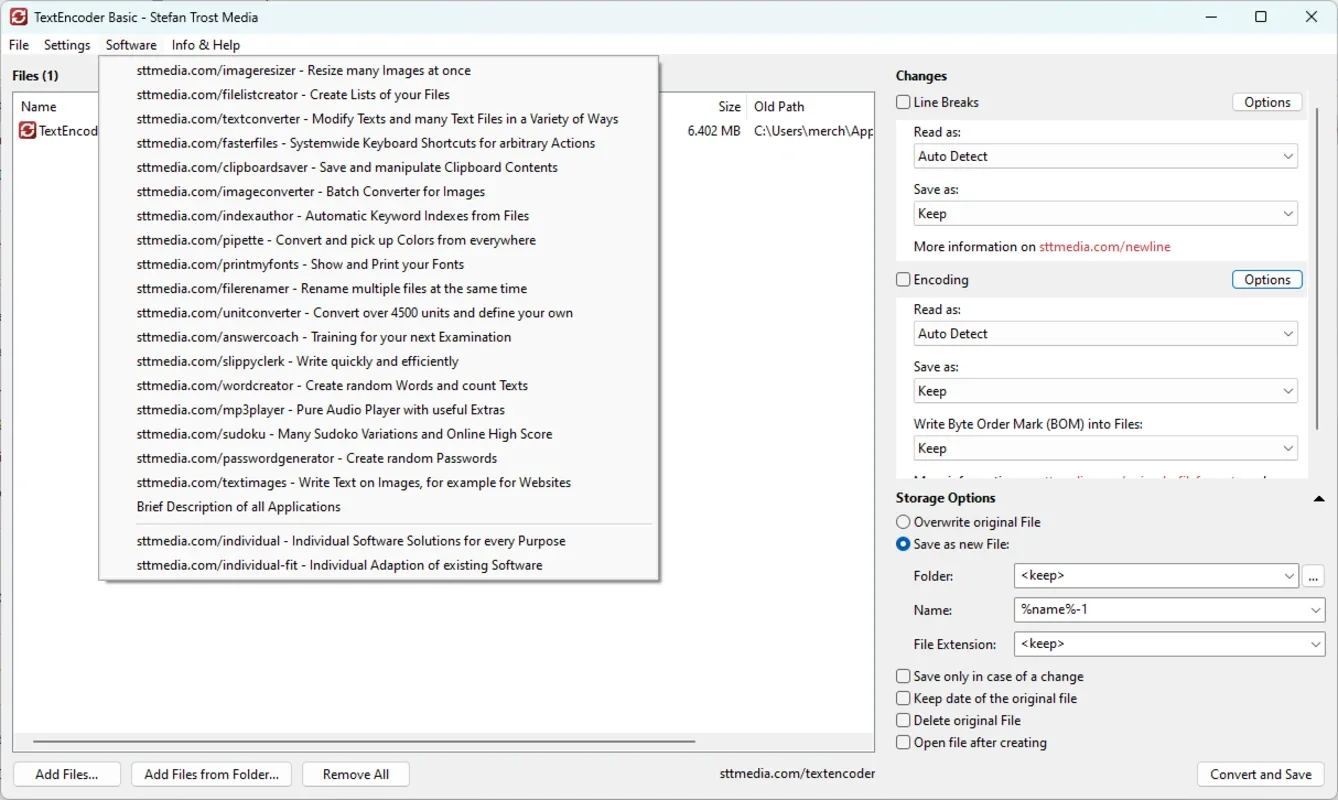This screenshot has width=1338, height=800.
Task: Open Brief Description of all Applications
Action: coord(378,507)
